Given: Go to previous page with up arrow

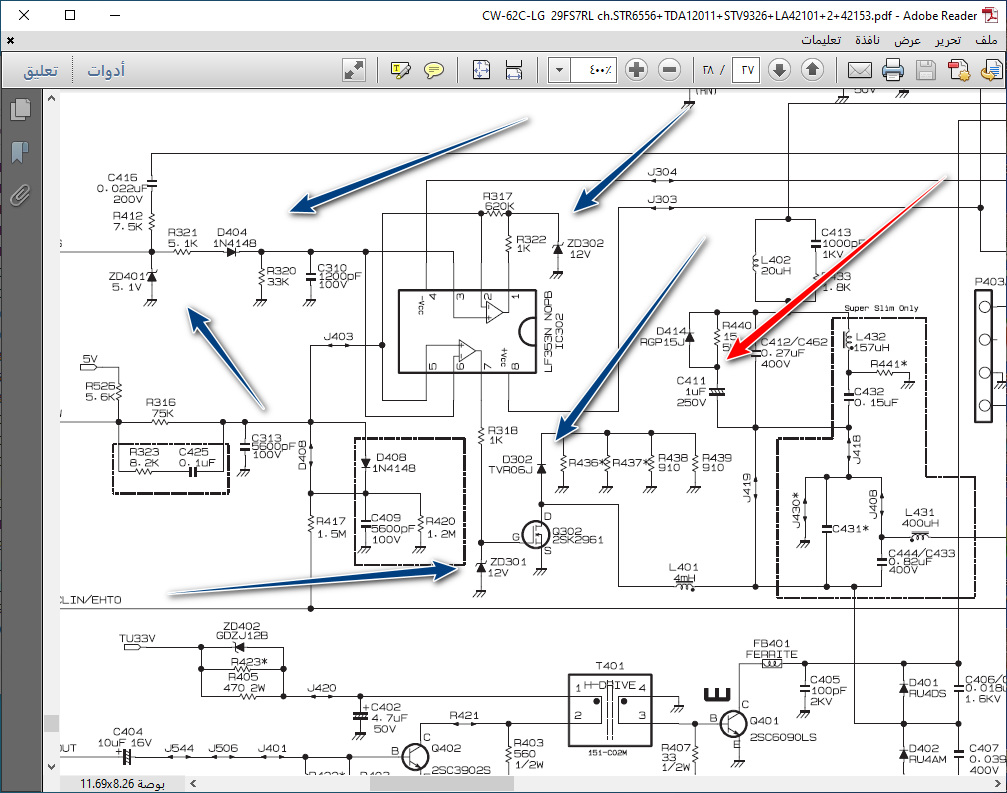Looking at the screenshot, I should pyautogui.click(x=812, y=69).
